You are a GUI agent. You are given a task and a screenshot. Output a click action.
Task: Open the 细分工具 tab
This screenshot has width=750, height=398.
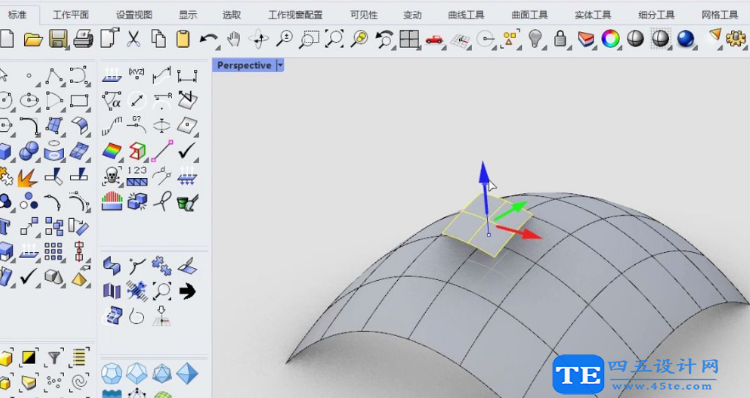[x=656, y=15]
